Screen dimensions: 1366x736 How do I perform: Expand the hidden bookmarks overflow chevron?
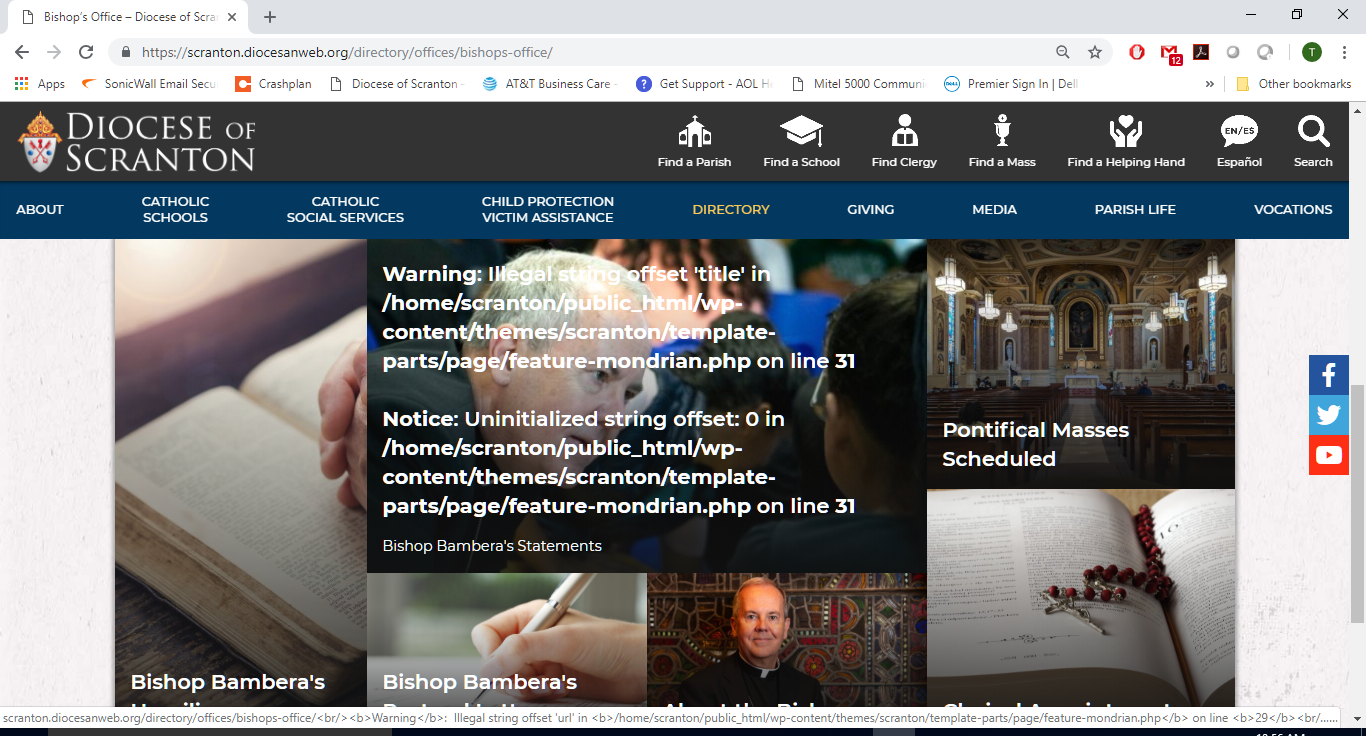(1210, 84)
